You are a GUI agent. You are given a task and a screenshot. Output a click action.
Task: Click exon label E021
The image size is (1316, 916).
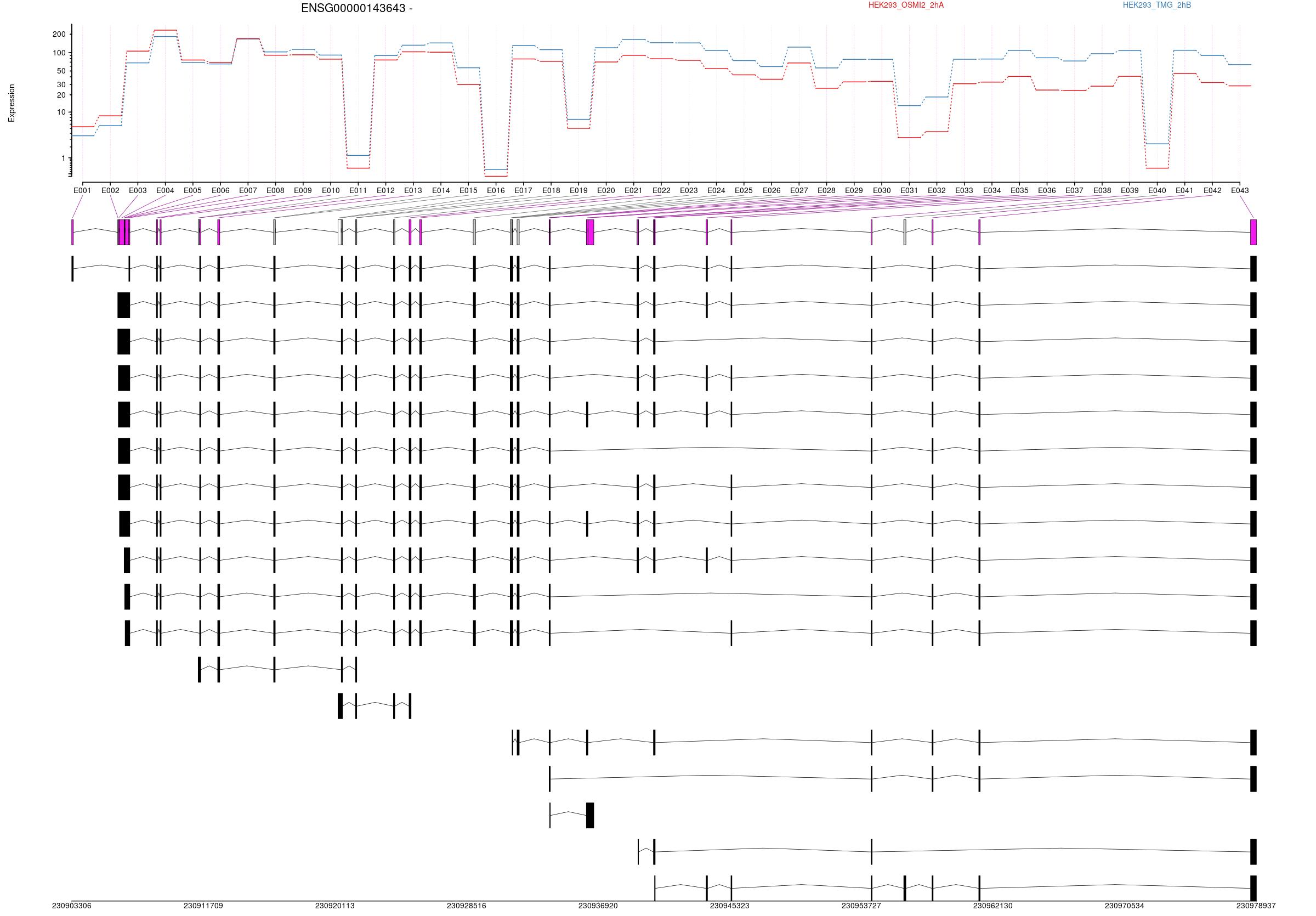coord(633,190)
